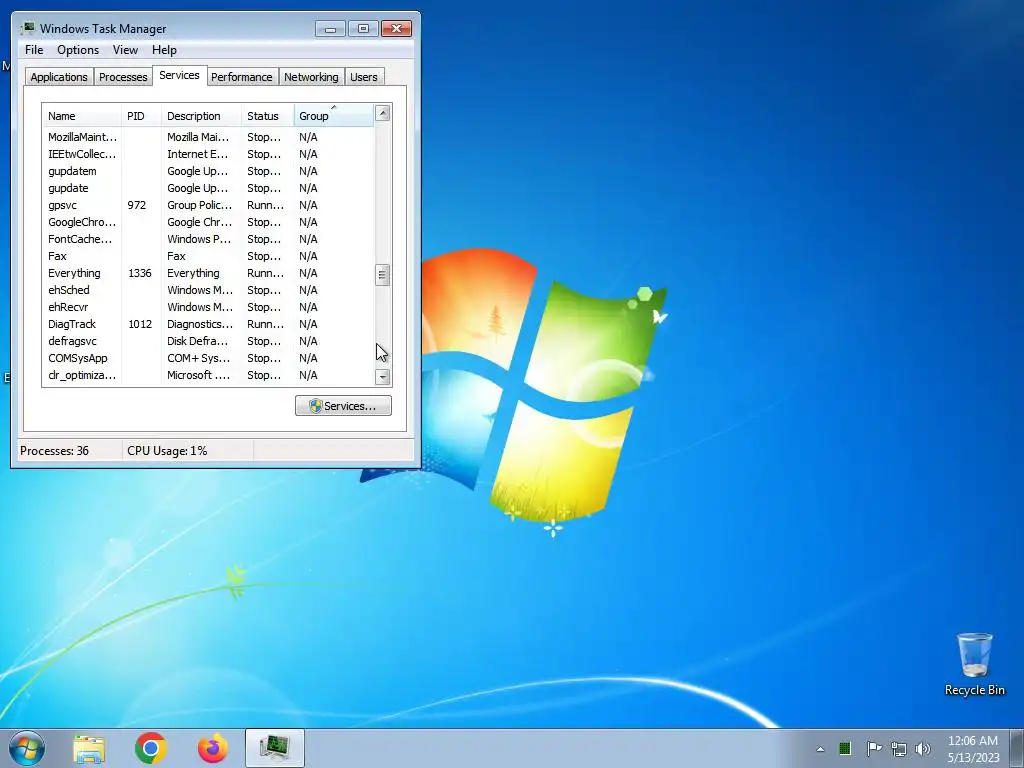Click PID 972 cell

point(136,205)
